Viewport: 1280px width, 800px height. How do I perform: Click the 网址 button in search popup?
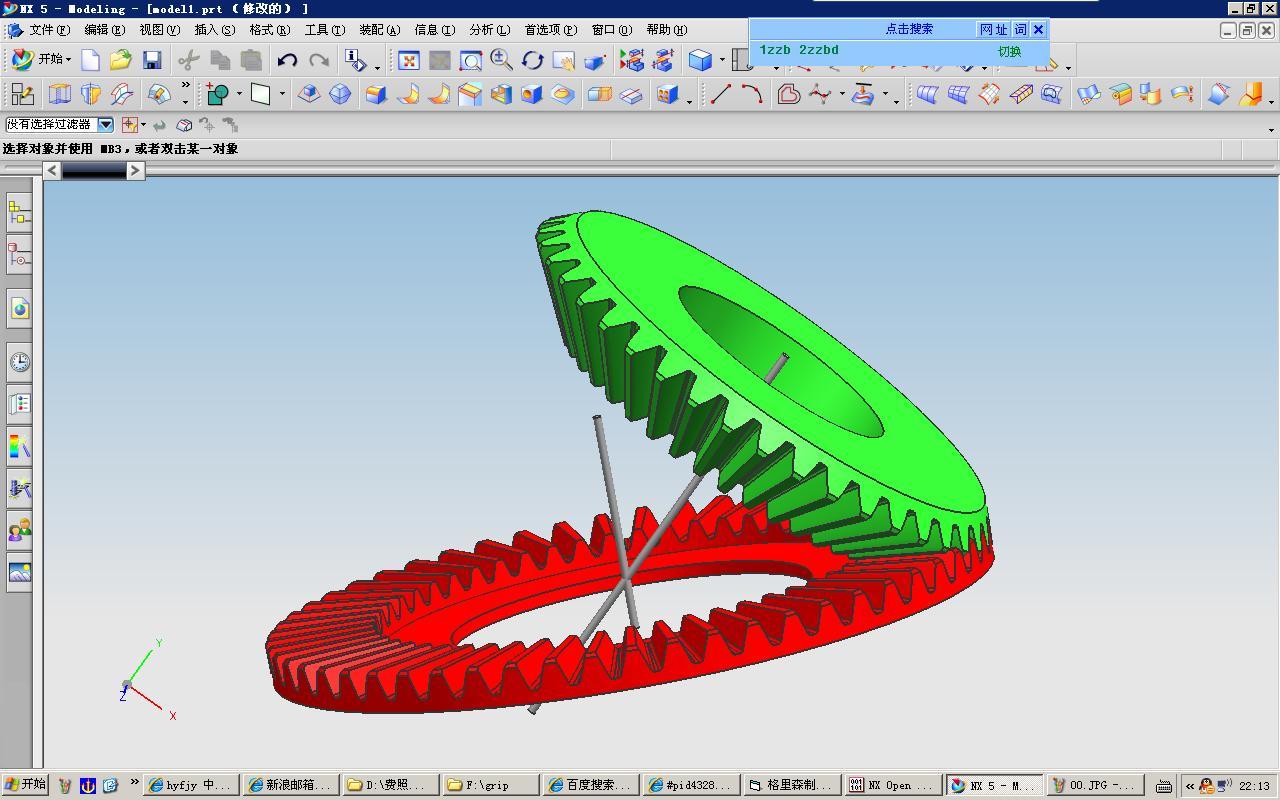click(x=994, y=29)
